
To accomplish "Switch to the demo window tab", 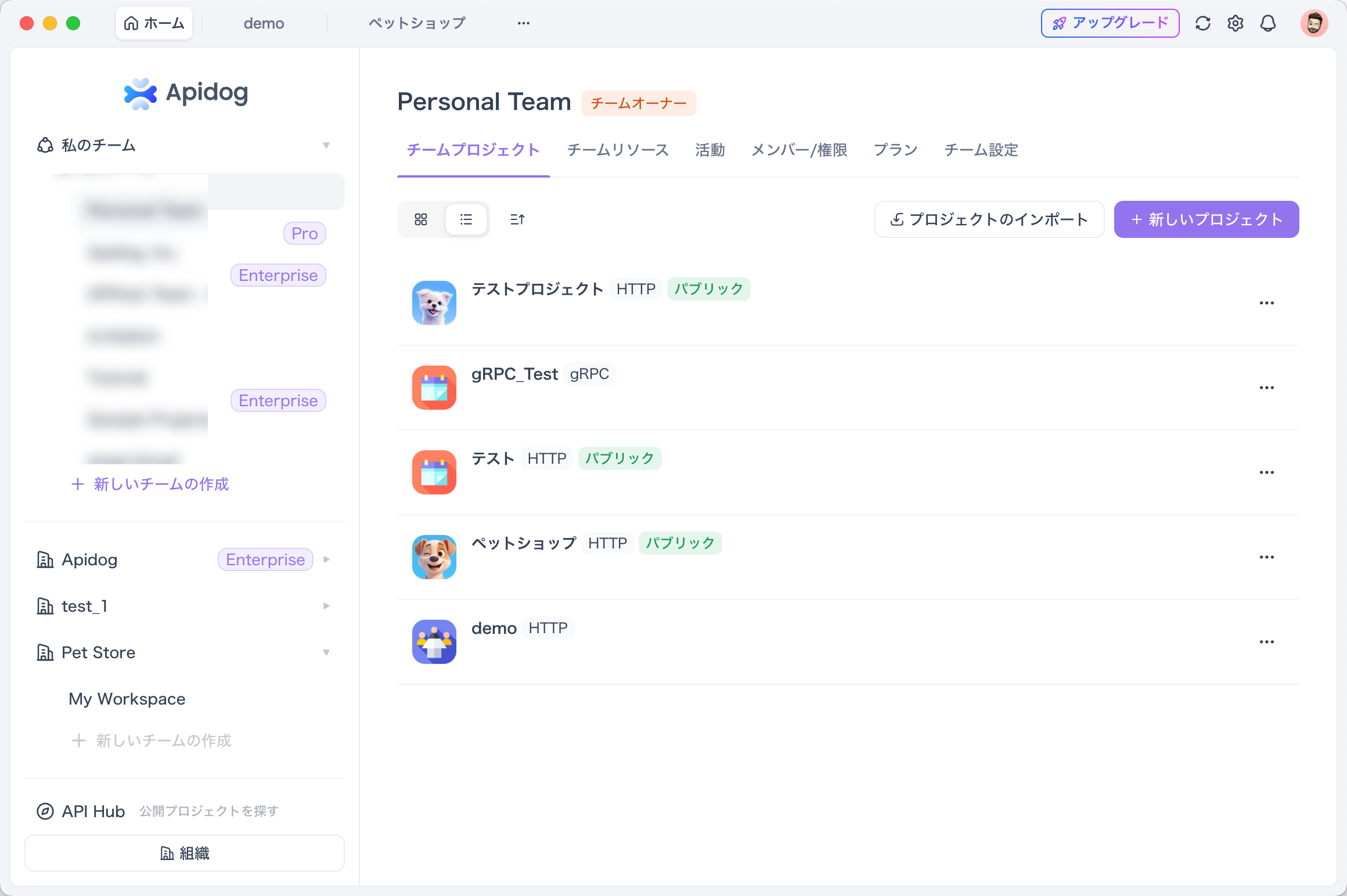I will coord(264,23).
